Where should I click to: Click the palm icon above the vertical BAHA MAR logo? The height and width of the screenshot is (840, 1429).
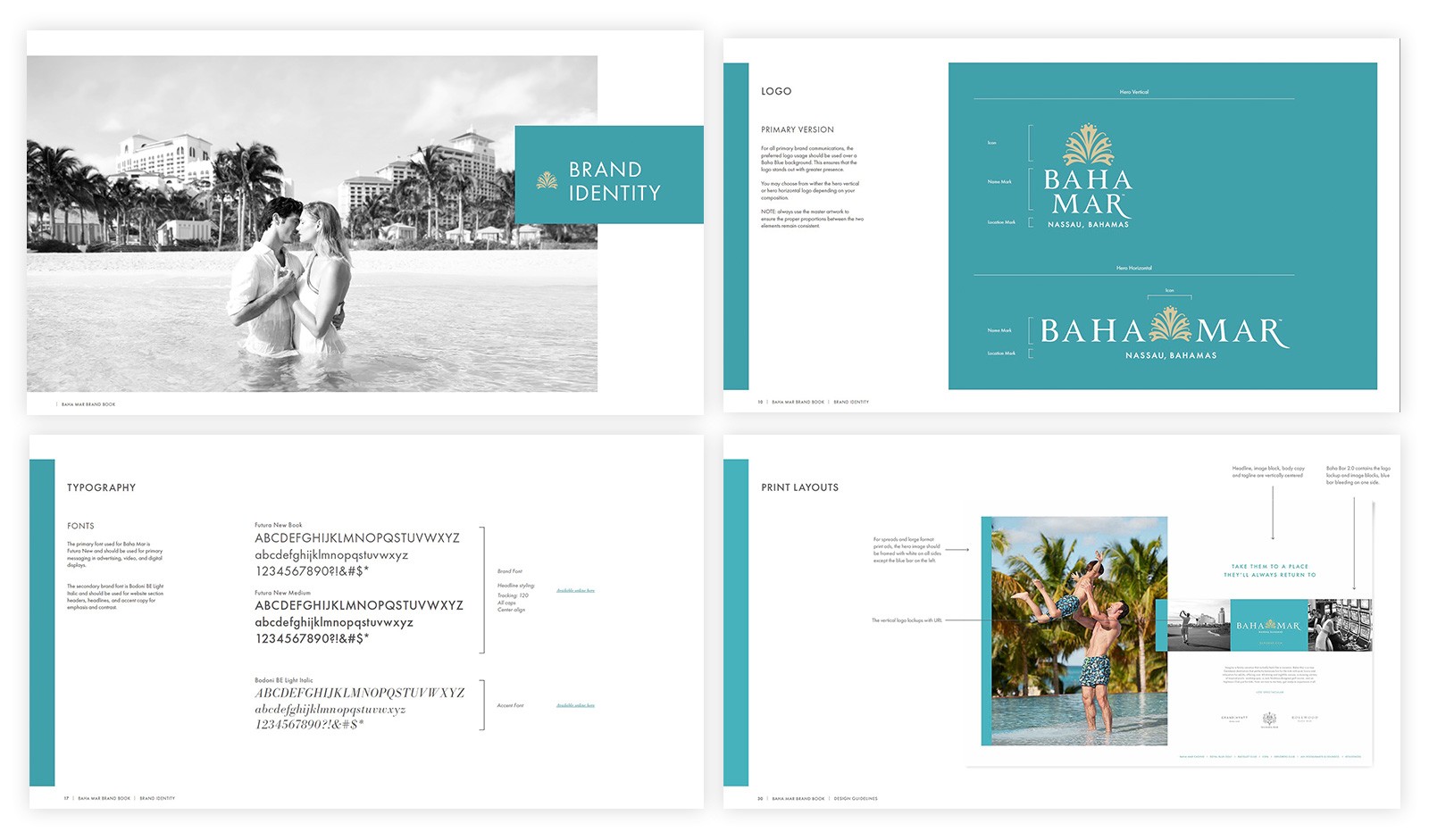pos(1088,146)
